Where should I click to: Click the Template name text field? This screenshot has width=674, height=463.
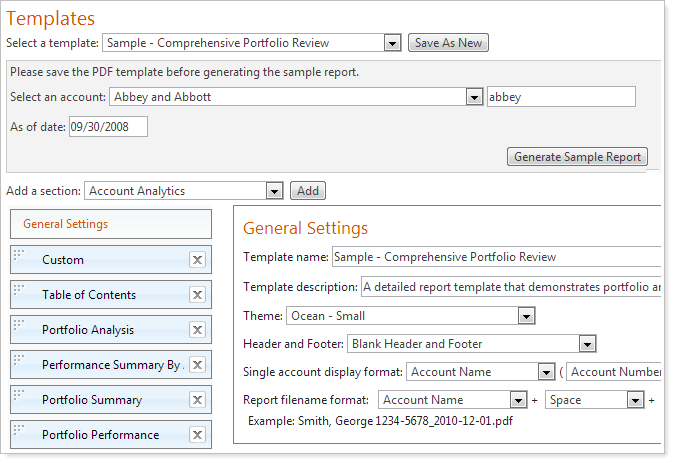496,257
